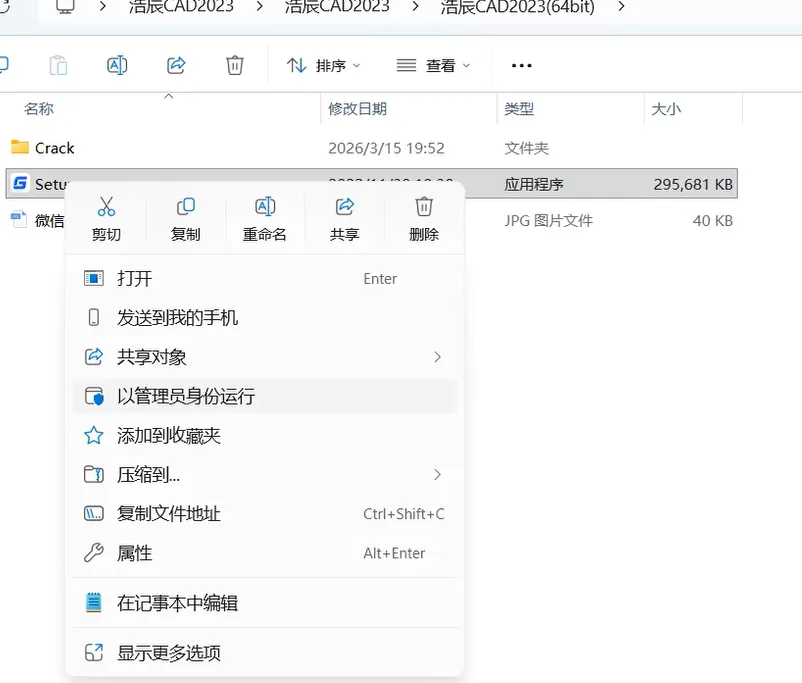Screen dimensions: 802x683
Task: Click chevron right of the PC icon
Action: coord(103,6)
